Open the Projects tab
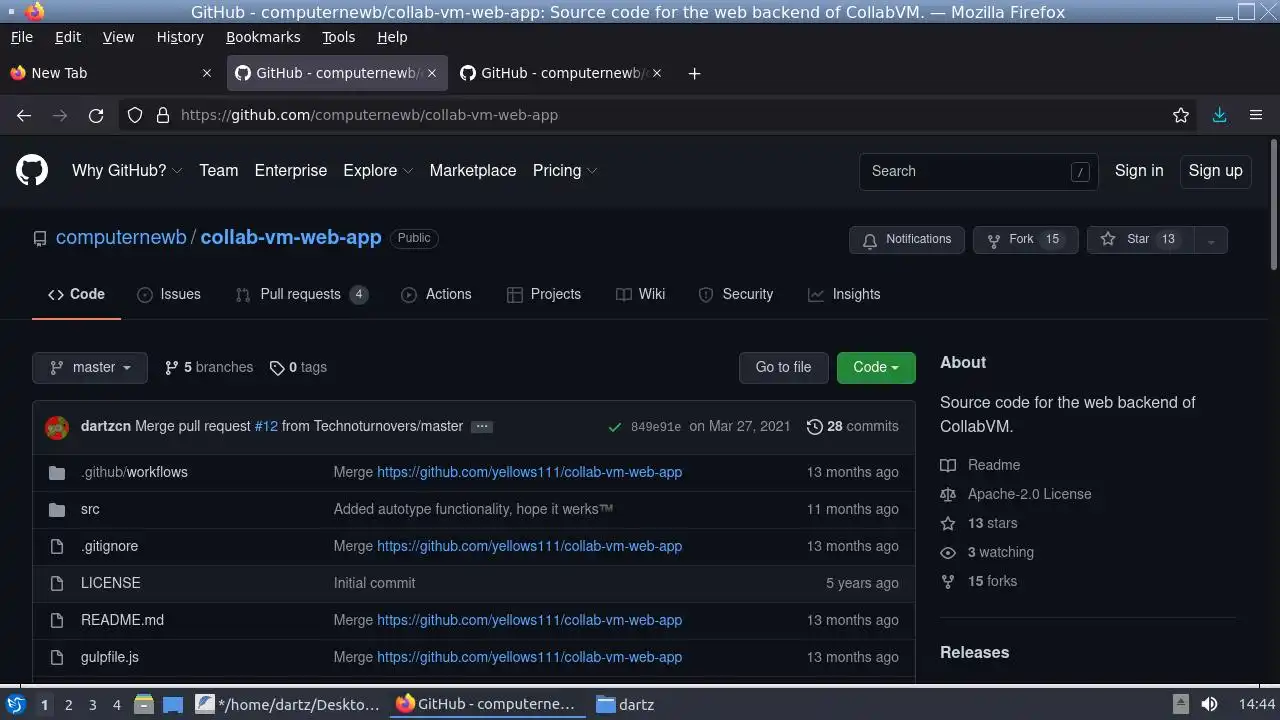 point(544,295)
